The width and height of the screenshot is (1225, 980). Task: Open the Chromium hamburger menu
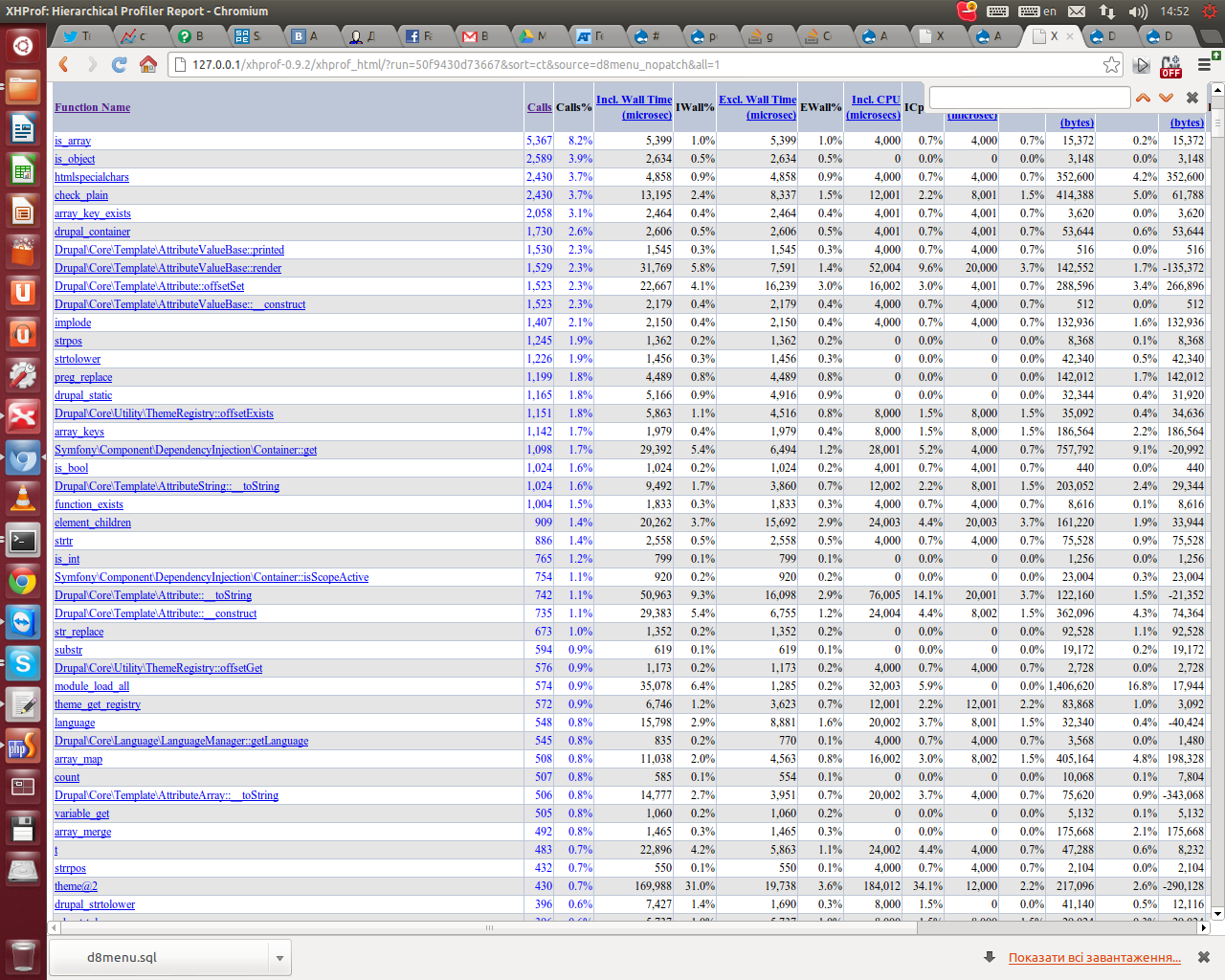pyautogui.click(x=1205, y=65)
